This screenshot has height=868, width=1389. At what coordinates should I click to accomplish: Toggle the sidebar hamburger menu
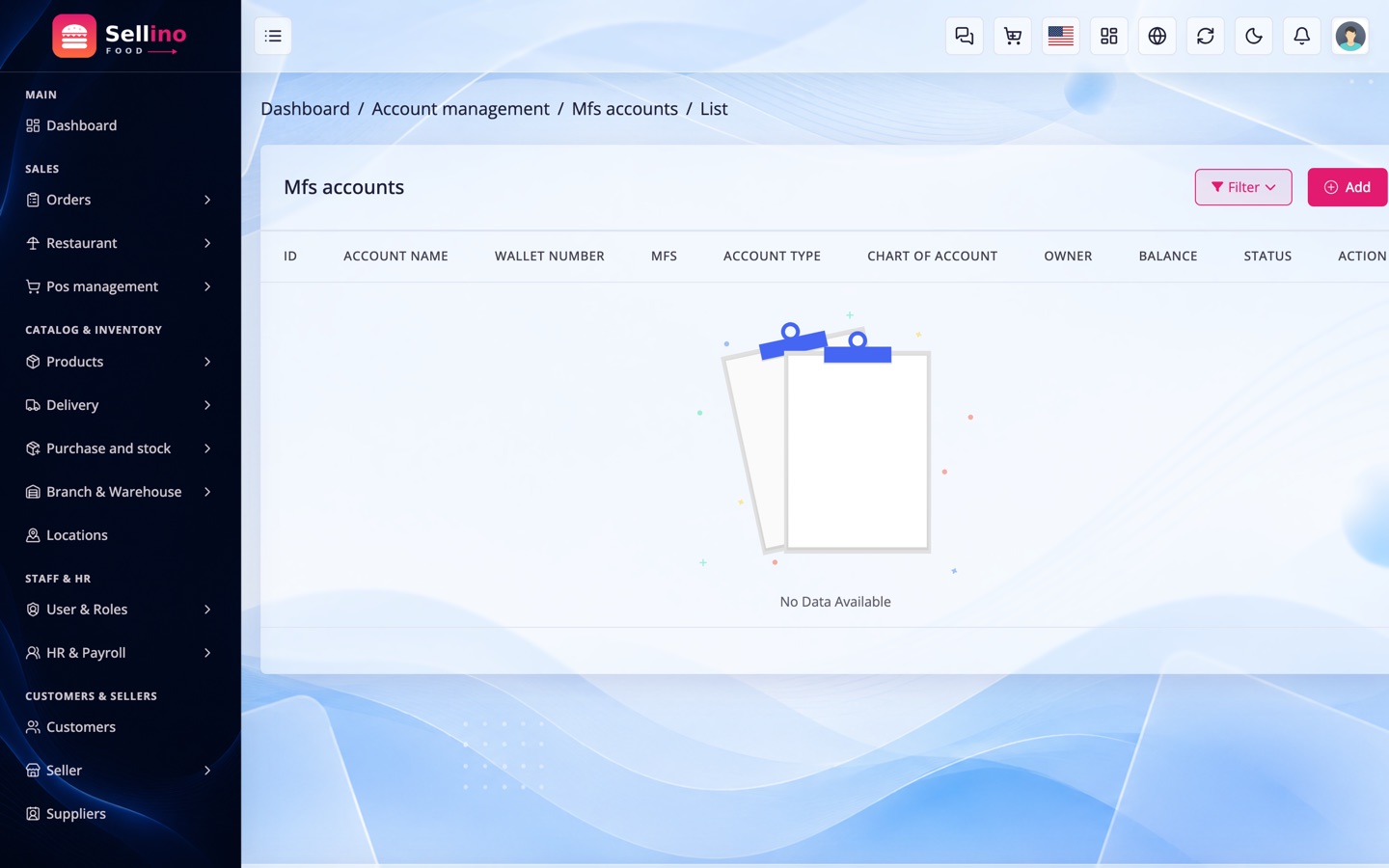pos(273,36)
